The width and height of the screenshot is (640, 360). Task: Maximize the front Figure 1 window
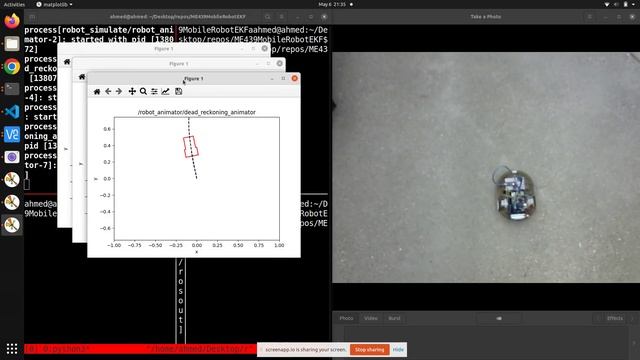(283, 78)
